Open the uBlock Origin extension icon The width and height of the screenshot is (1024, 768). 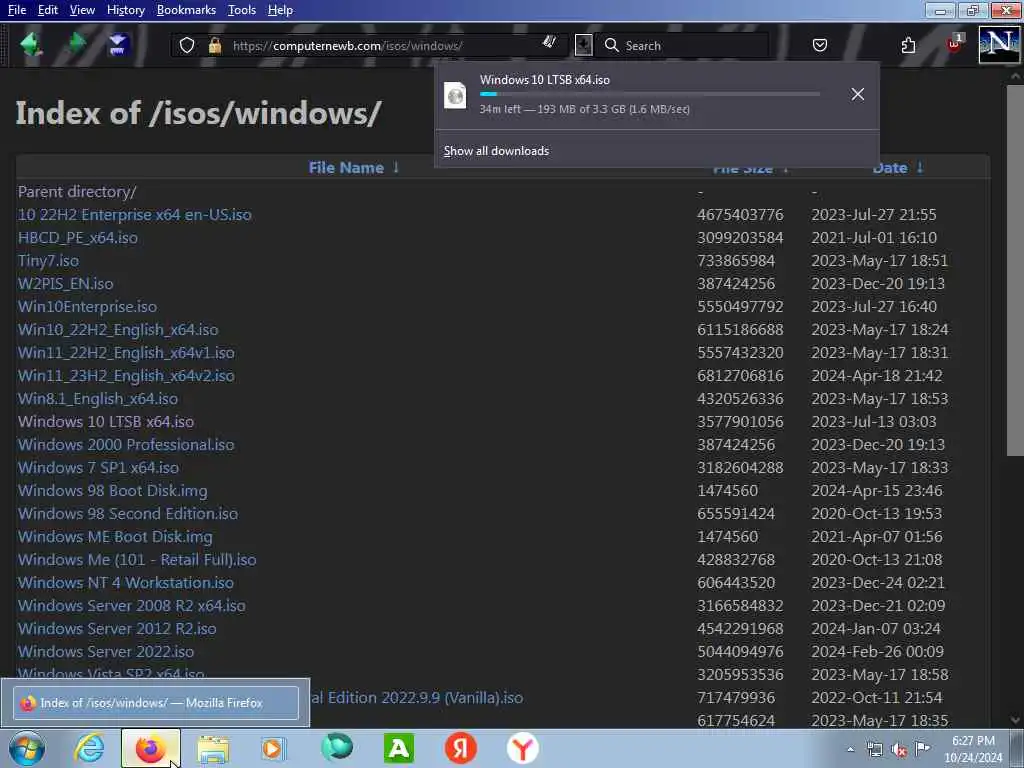[x=954, y=44]
